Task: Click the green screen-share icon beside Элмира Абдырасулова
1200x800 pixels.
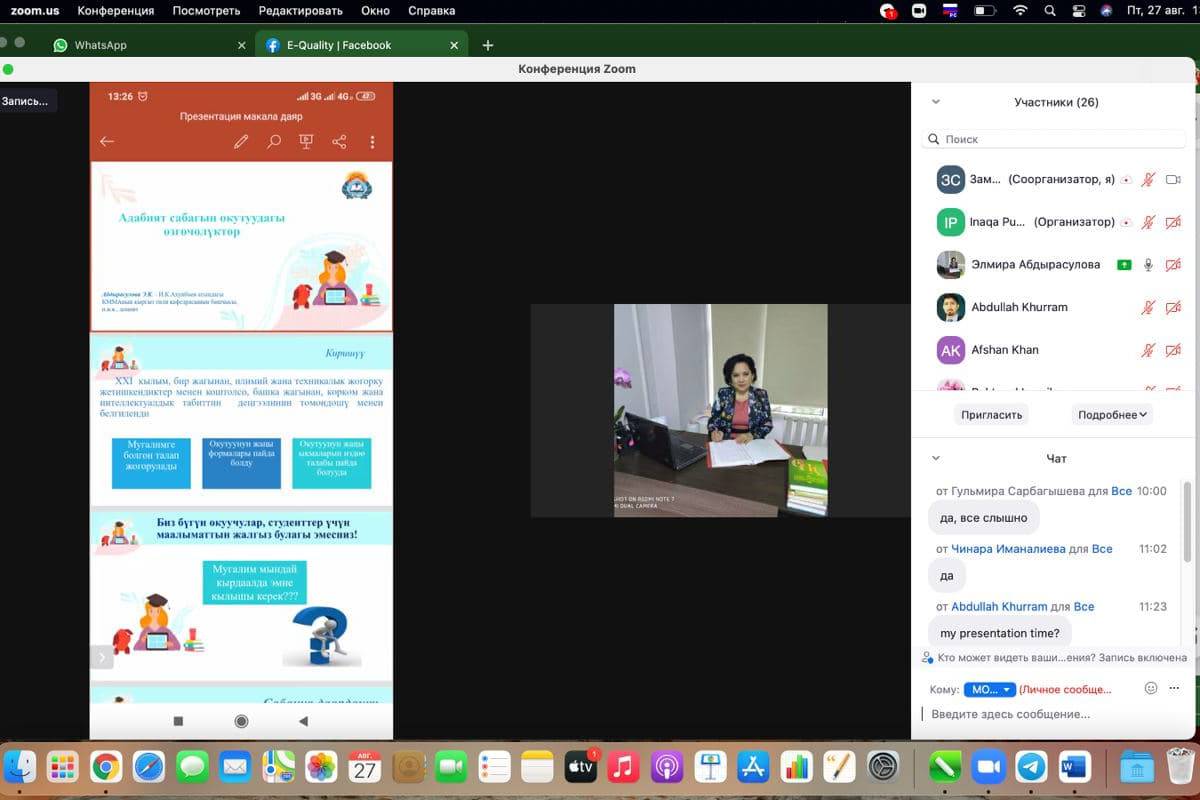Action: pyautogui.click(x=1124, y=265)
